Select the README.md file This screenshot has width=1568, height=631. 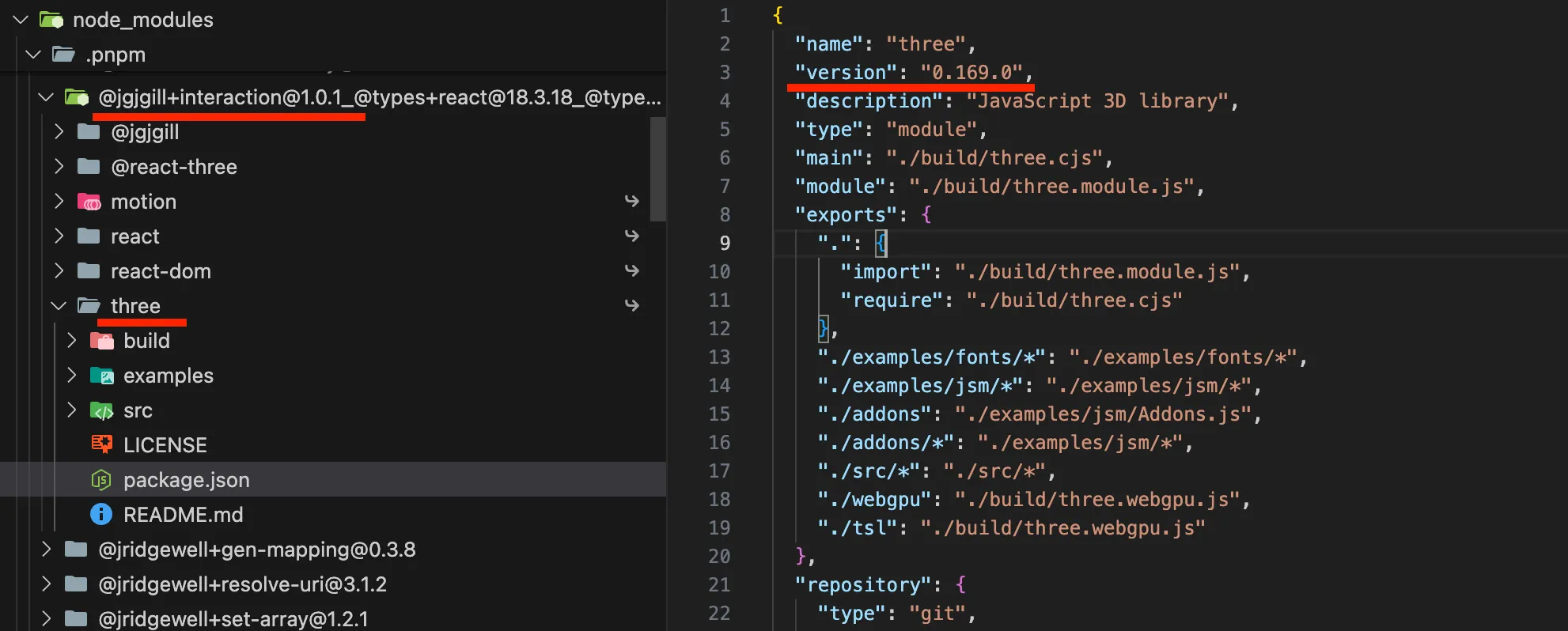point(183,515)
